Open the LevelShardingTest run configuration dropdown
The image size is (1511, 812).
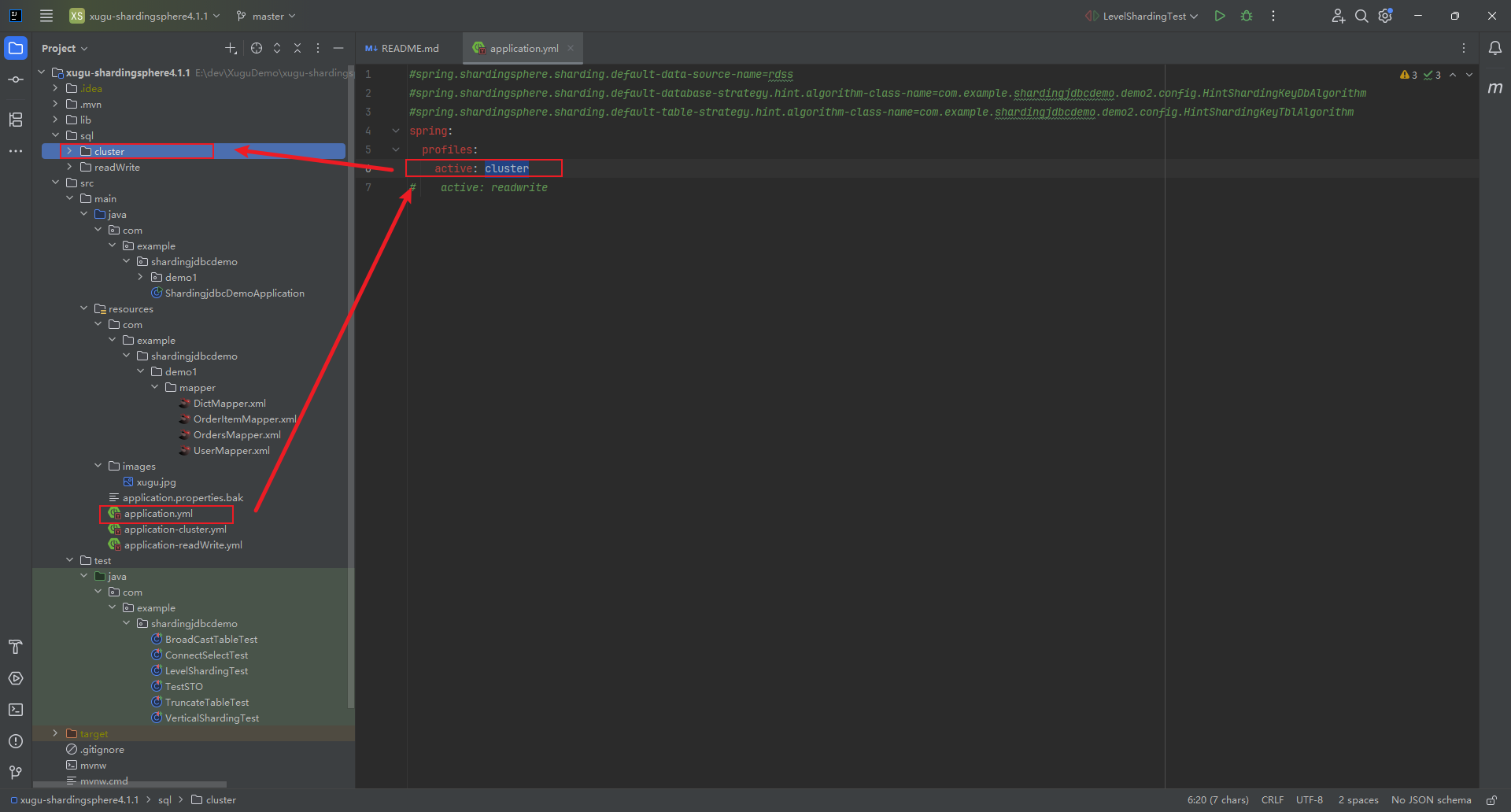[x=1143, y=16]
